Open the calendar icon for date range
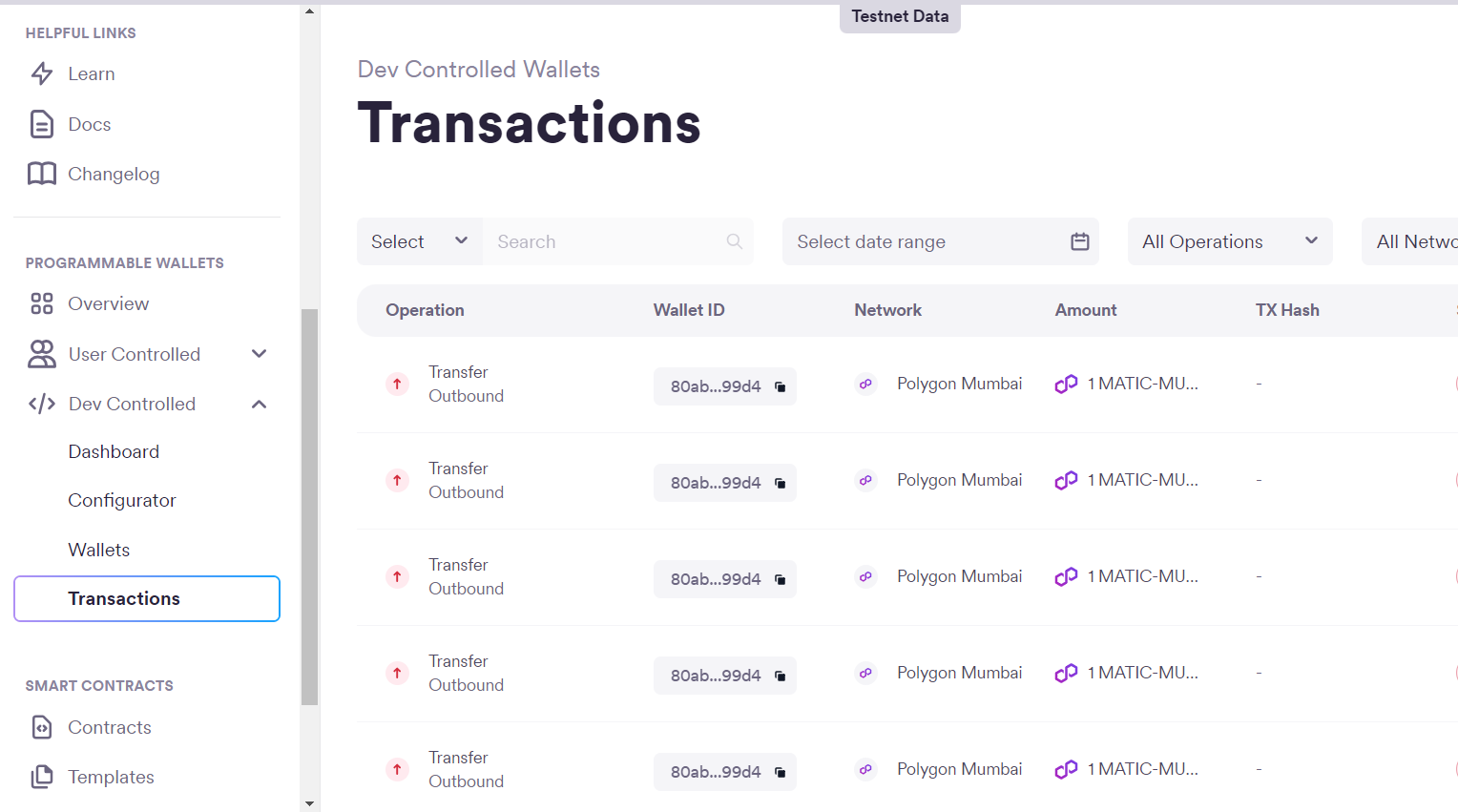This screenshot has height=812, width=1458. [1079, 241]
